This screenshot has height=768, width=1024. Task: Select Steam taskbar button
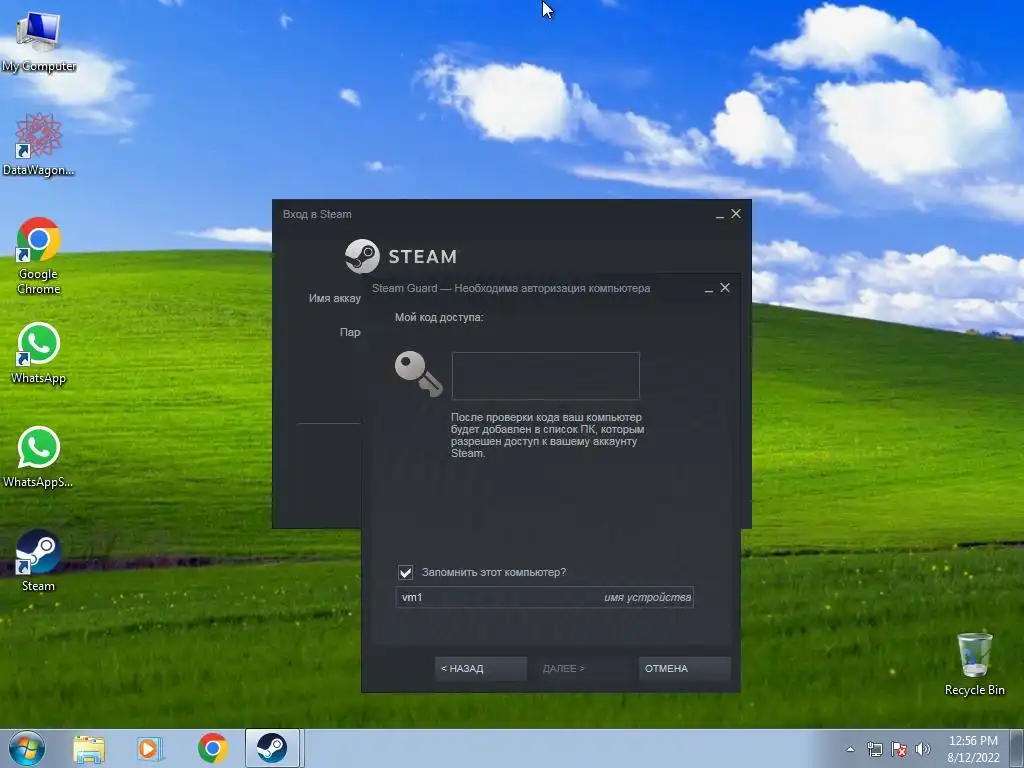point(272,748)
